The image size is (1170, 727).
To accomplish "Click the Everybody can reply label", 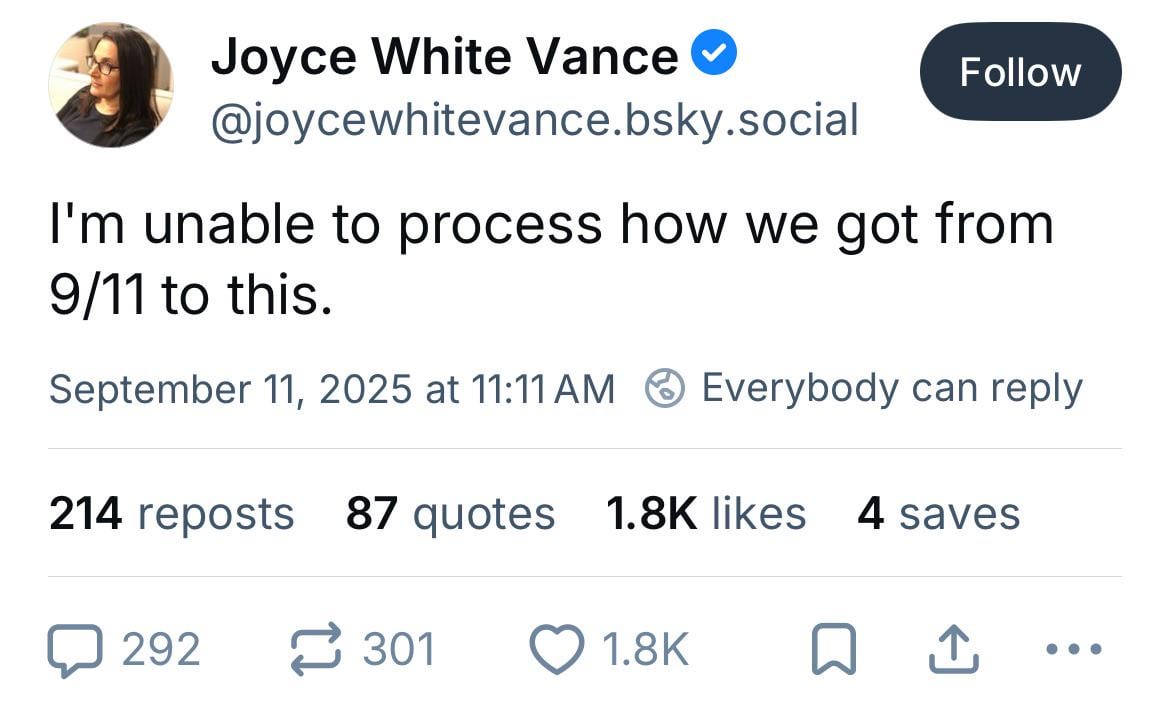I will coord(892,389).
